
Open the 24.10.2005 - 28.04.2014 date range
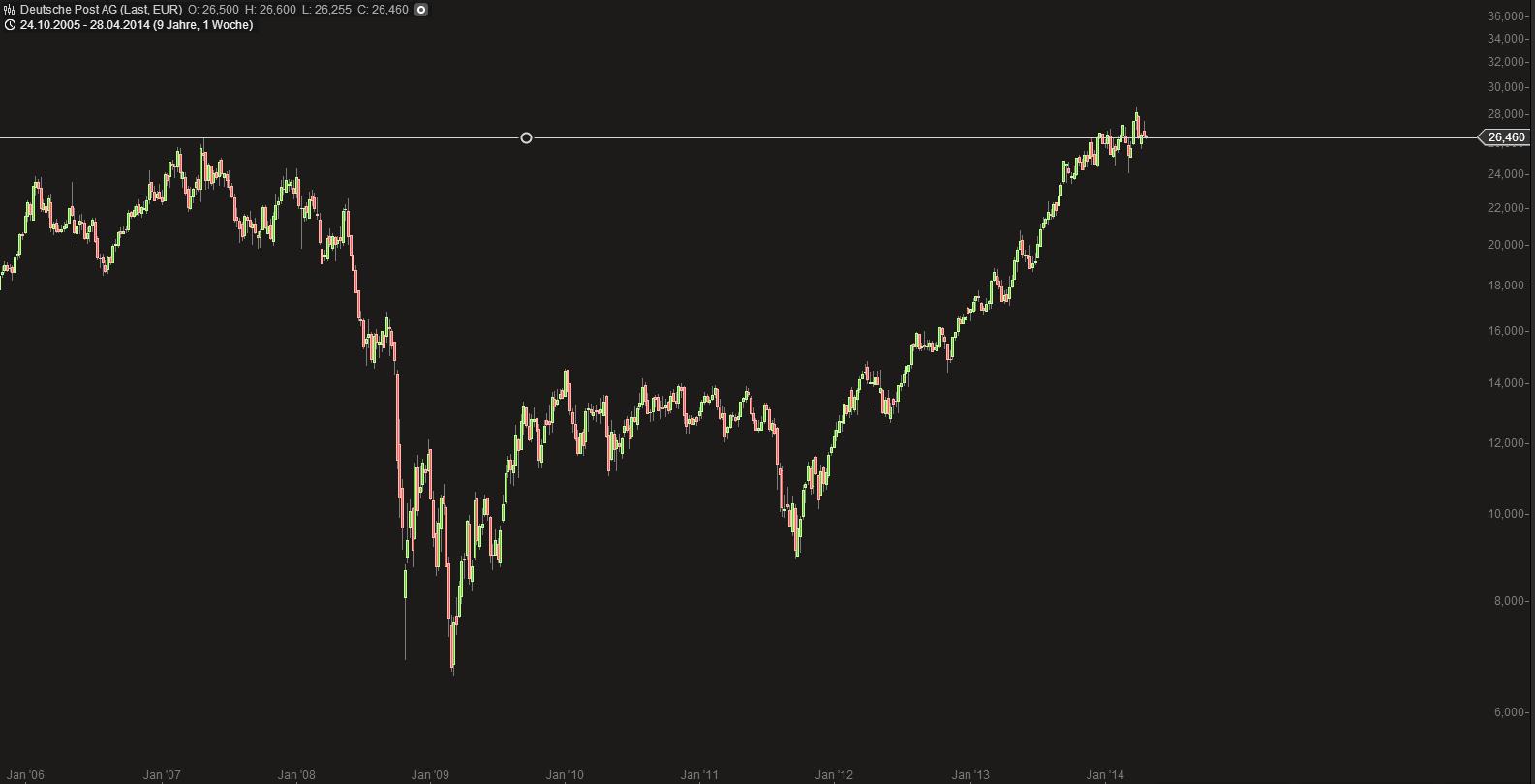pyautogui.click(x=136, y=25)
